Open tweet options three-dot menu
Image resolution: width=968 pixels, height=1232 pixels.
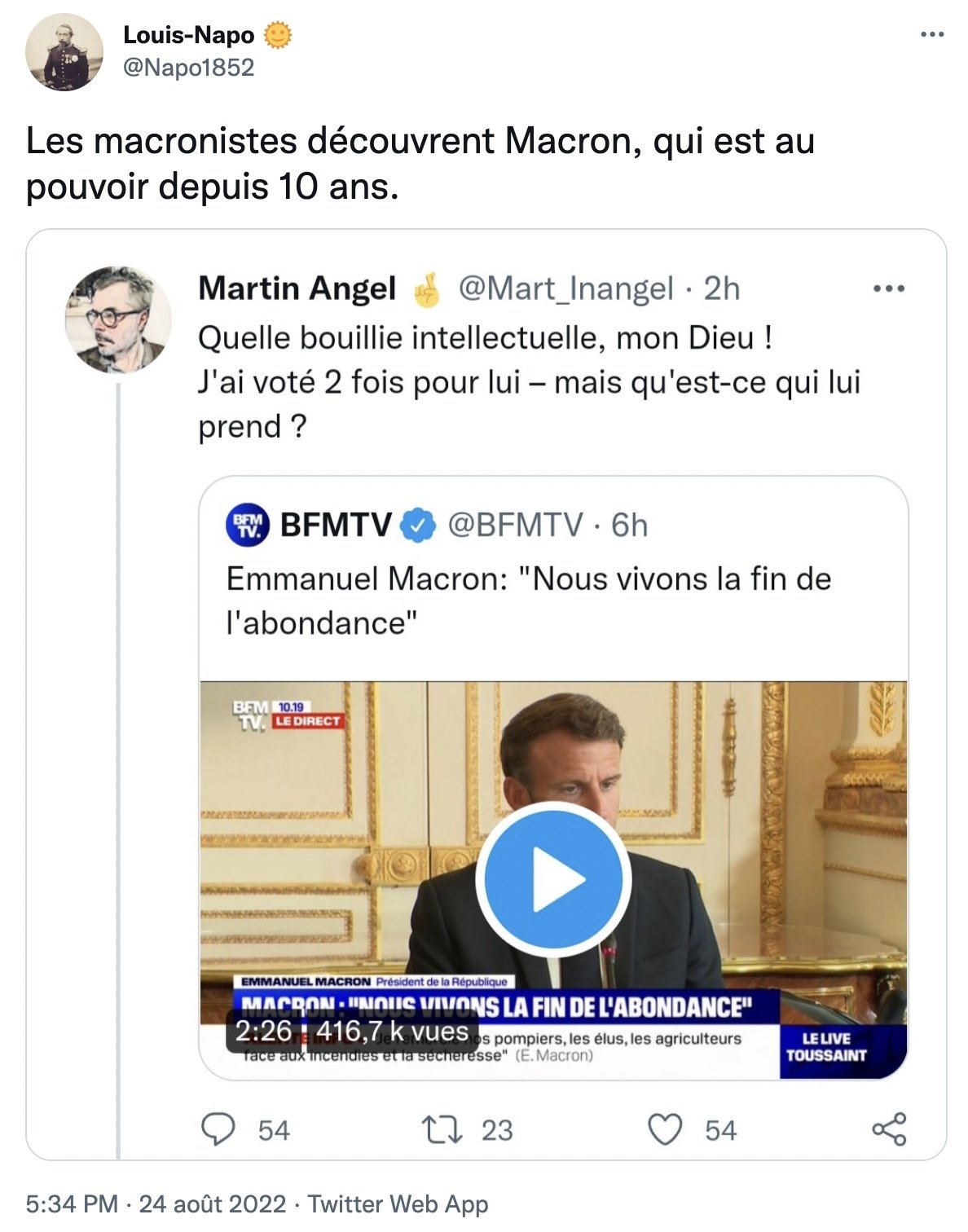[931, 34]
